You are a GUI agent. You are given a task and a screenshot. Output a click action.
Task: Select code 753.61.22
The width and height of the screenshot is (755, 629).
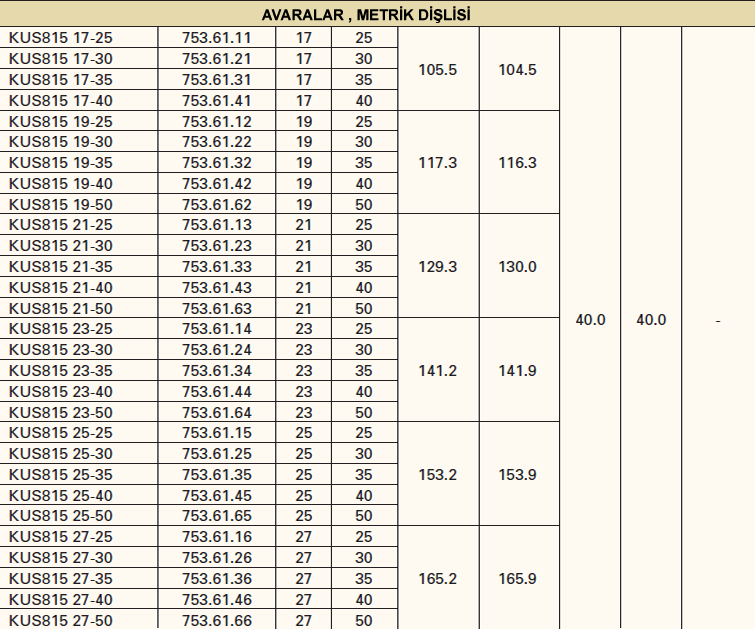(x=217, y=142)
